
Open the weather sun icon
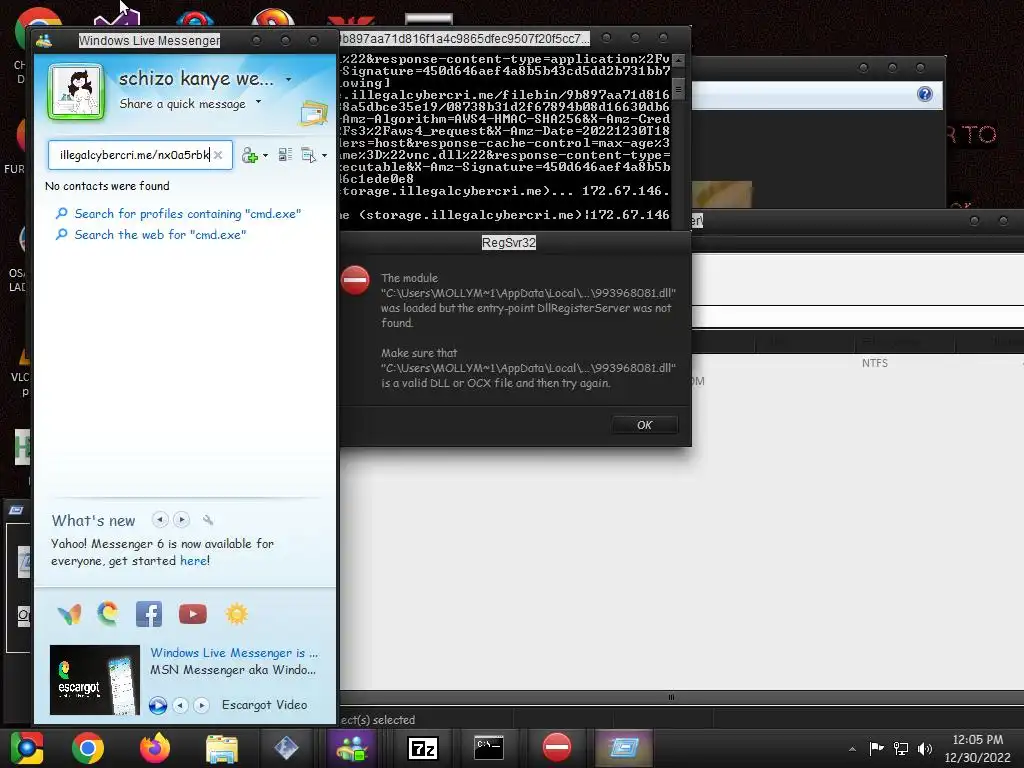(236, 614)
